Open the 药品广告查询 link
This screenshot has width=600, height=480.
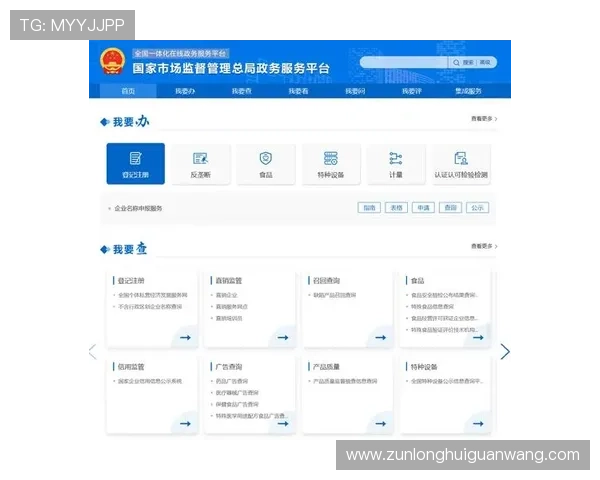(x=232, y=381)
